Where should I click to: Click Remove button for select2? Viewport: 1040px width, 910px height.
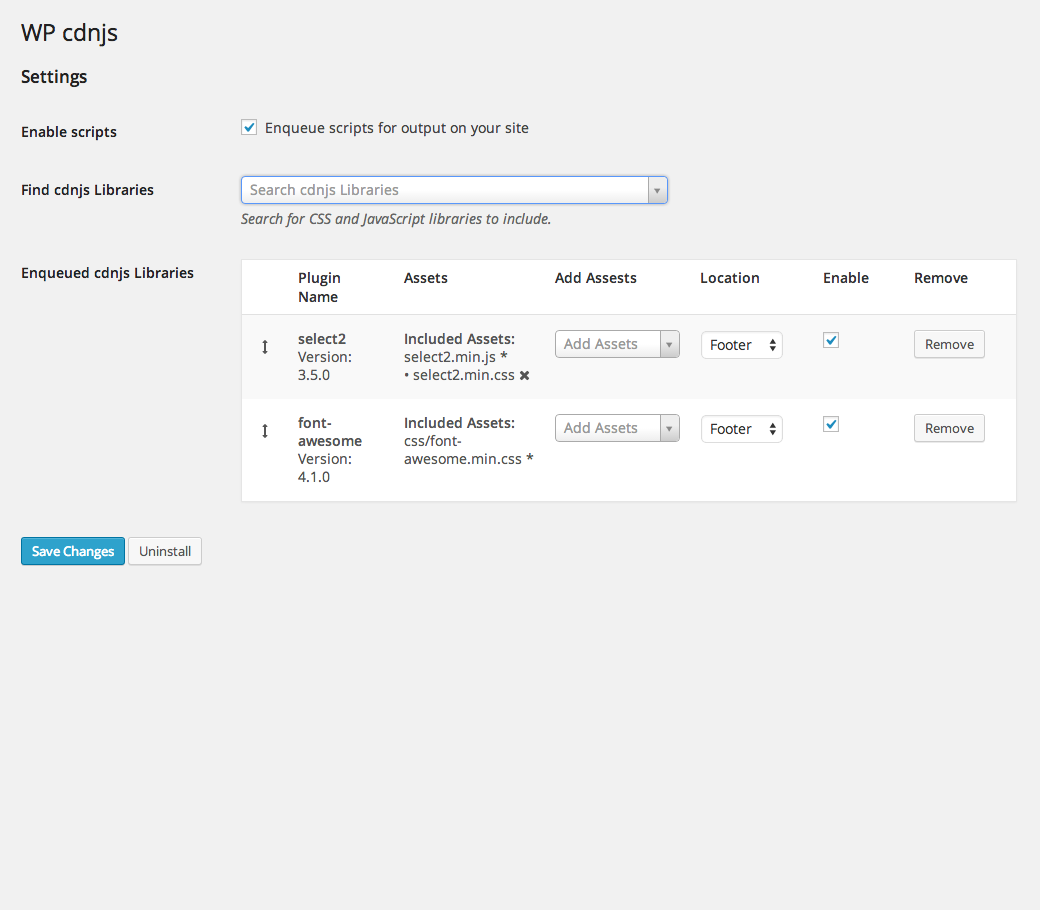[x=949, y=344]
